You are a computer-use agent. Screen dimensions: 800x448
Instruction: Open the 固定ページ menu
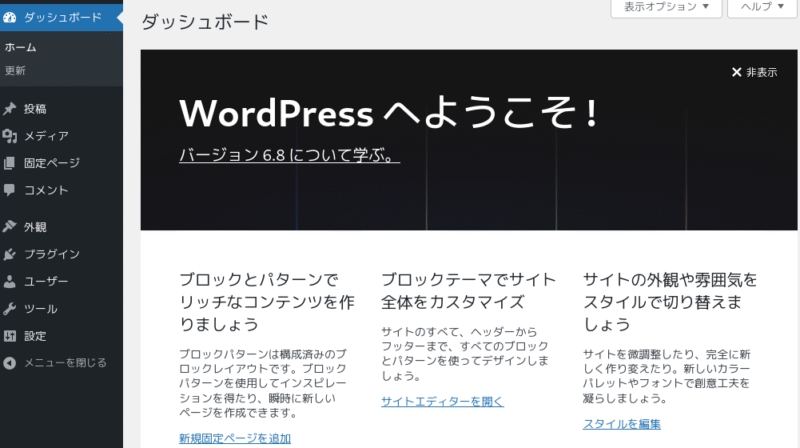tap(61, 163)
